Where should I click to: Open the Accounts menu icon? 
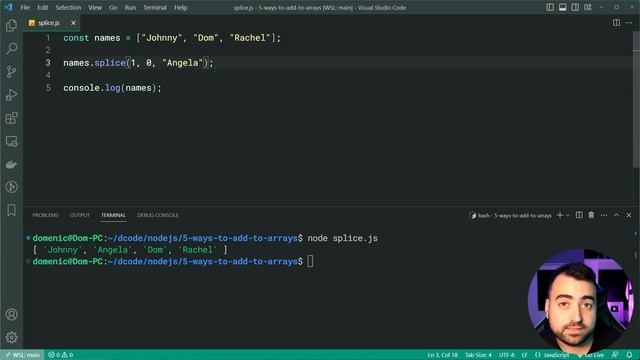coord(11,314)
